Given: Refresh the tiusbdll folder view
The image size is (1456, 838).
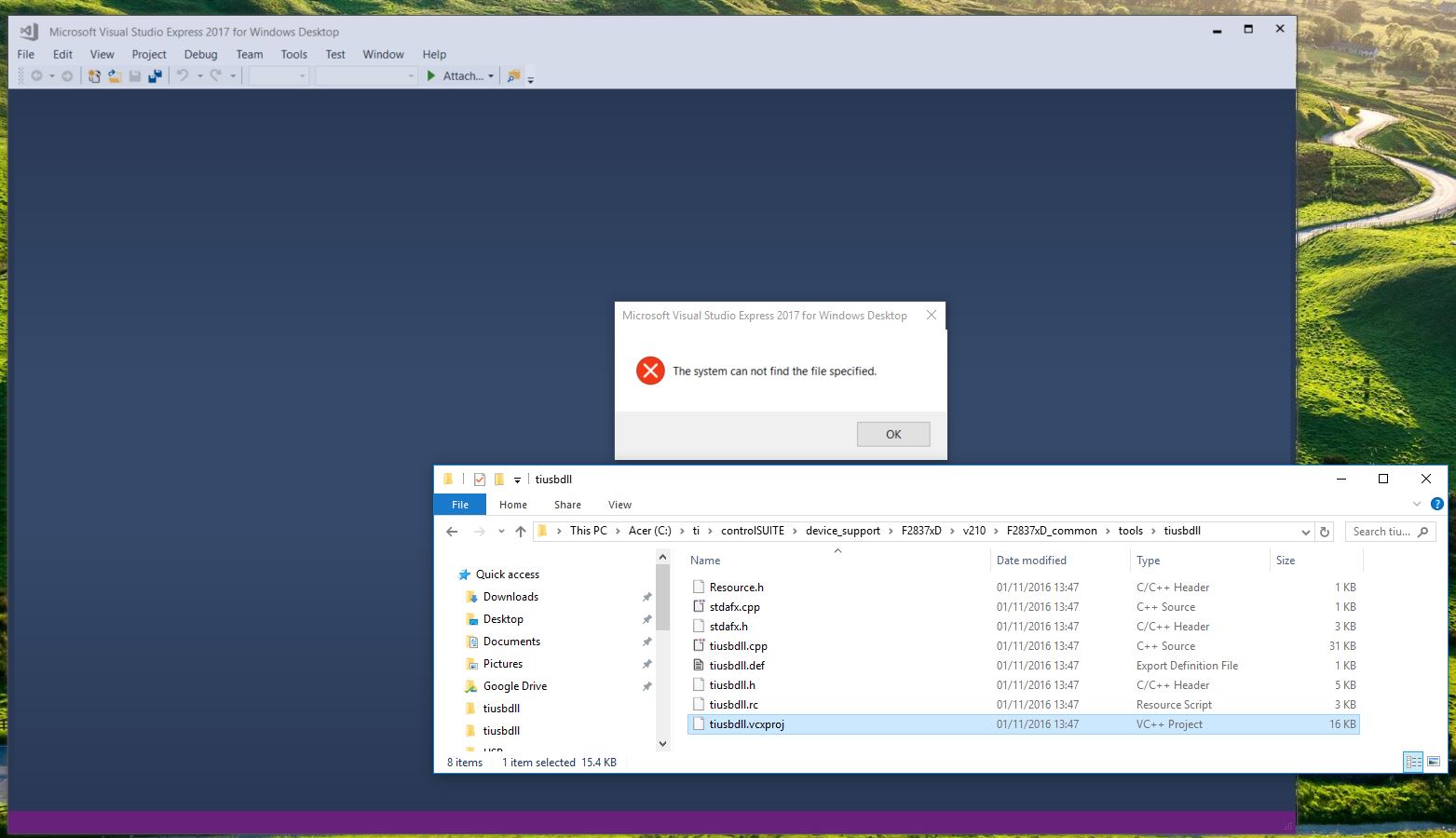Looking at the screenshot, I should pyautogui.click(x=1325, y=531).
